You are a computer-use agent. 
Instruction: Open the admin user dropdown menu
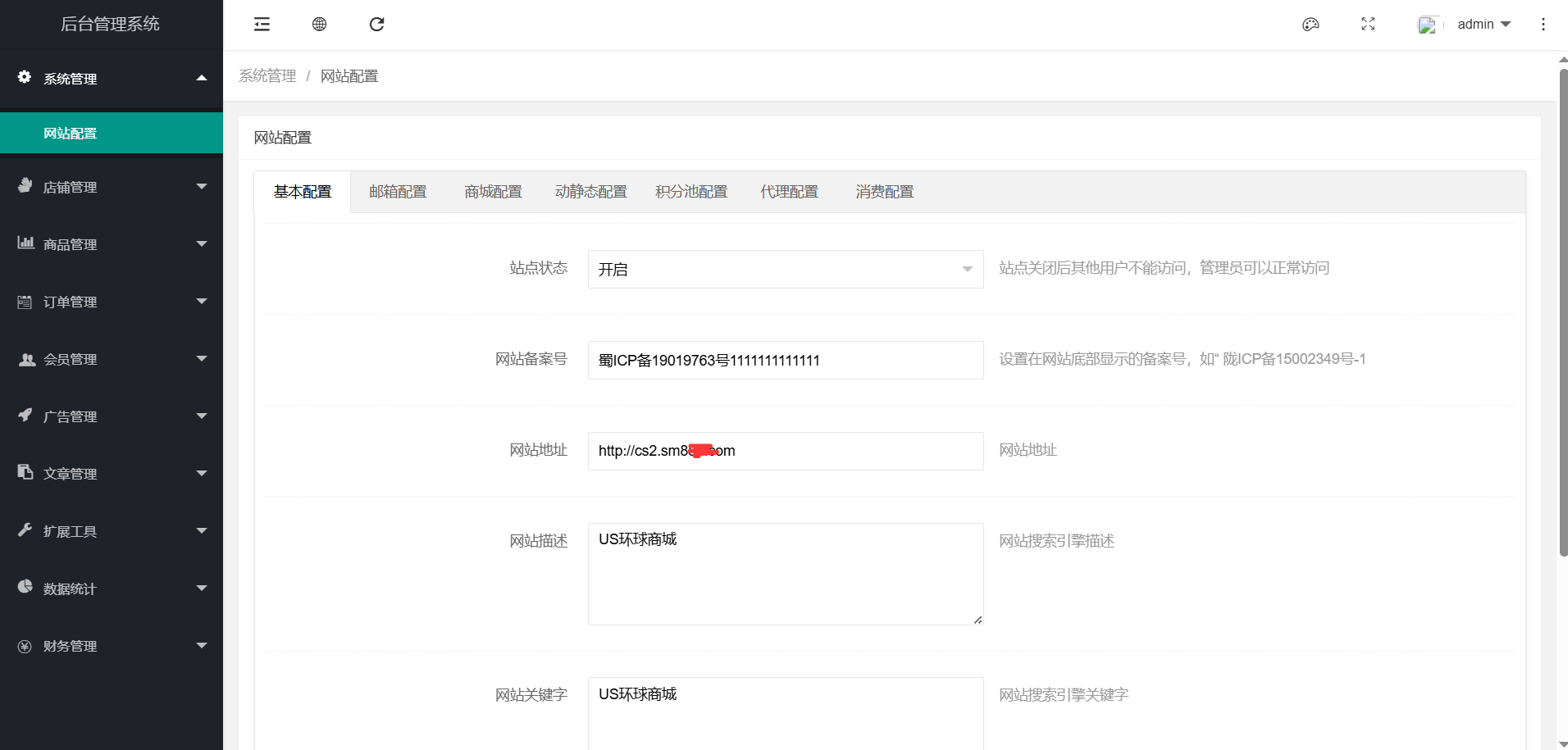1484,25
